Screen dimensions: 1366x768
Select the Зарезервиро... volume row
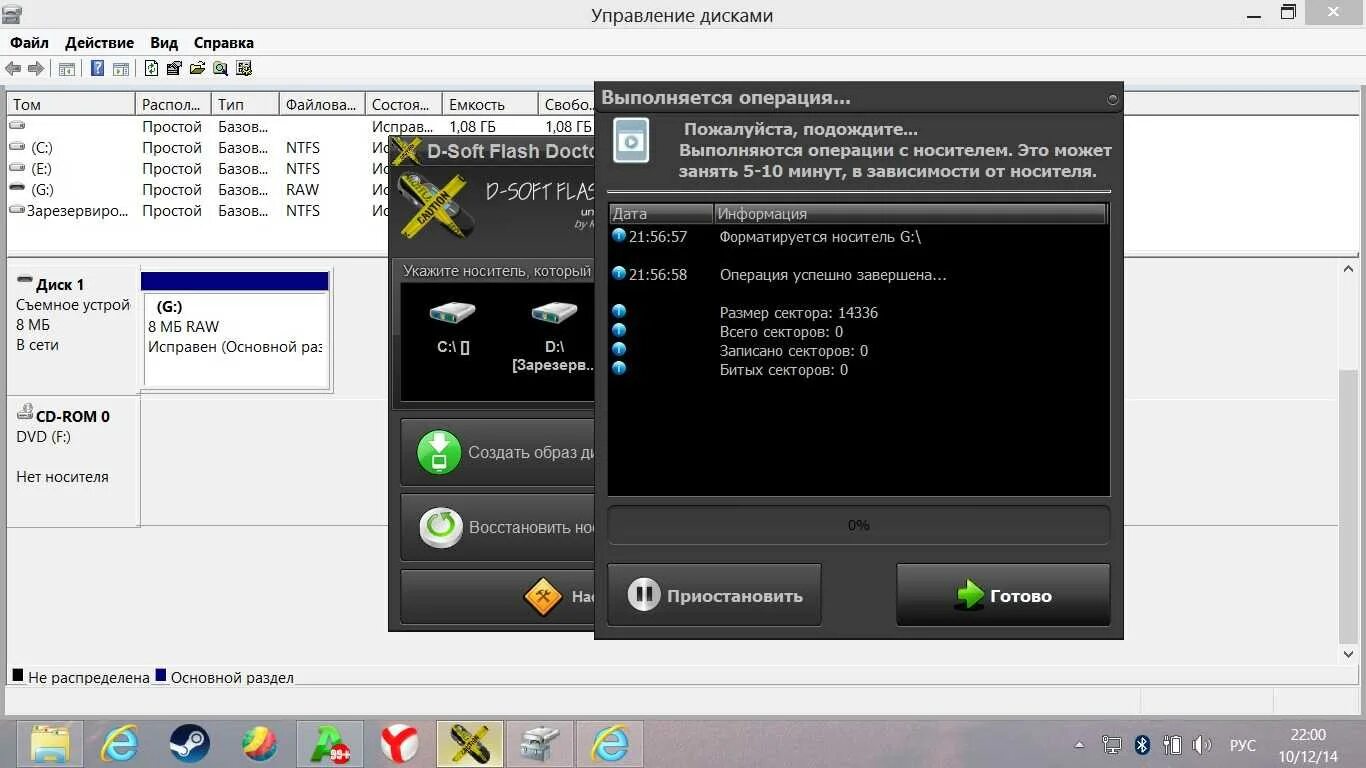tap(197, 210)
